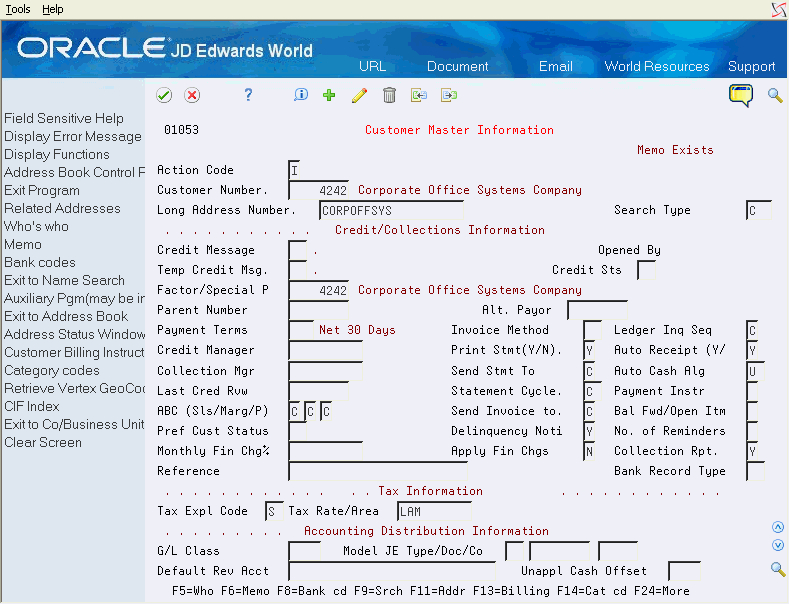Click the page-down circle arrow icon
This screenshot has height=604, width=789.
click(x=778, y=545)
